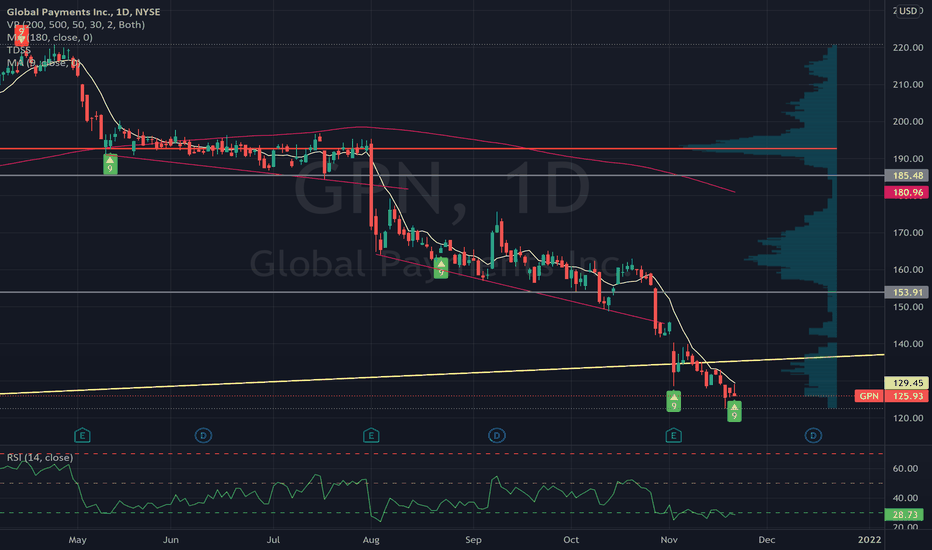The height and width of the screenshot is (550, 932).
Task: Click the 120.00 price axis label
Action: pos(908,418)
